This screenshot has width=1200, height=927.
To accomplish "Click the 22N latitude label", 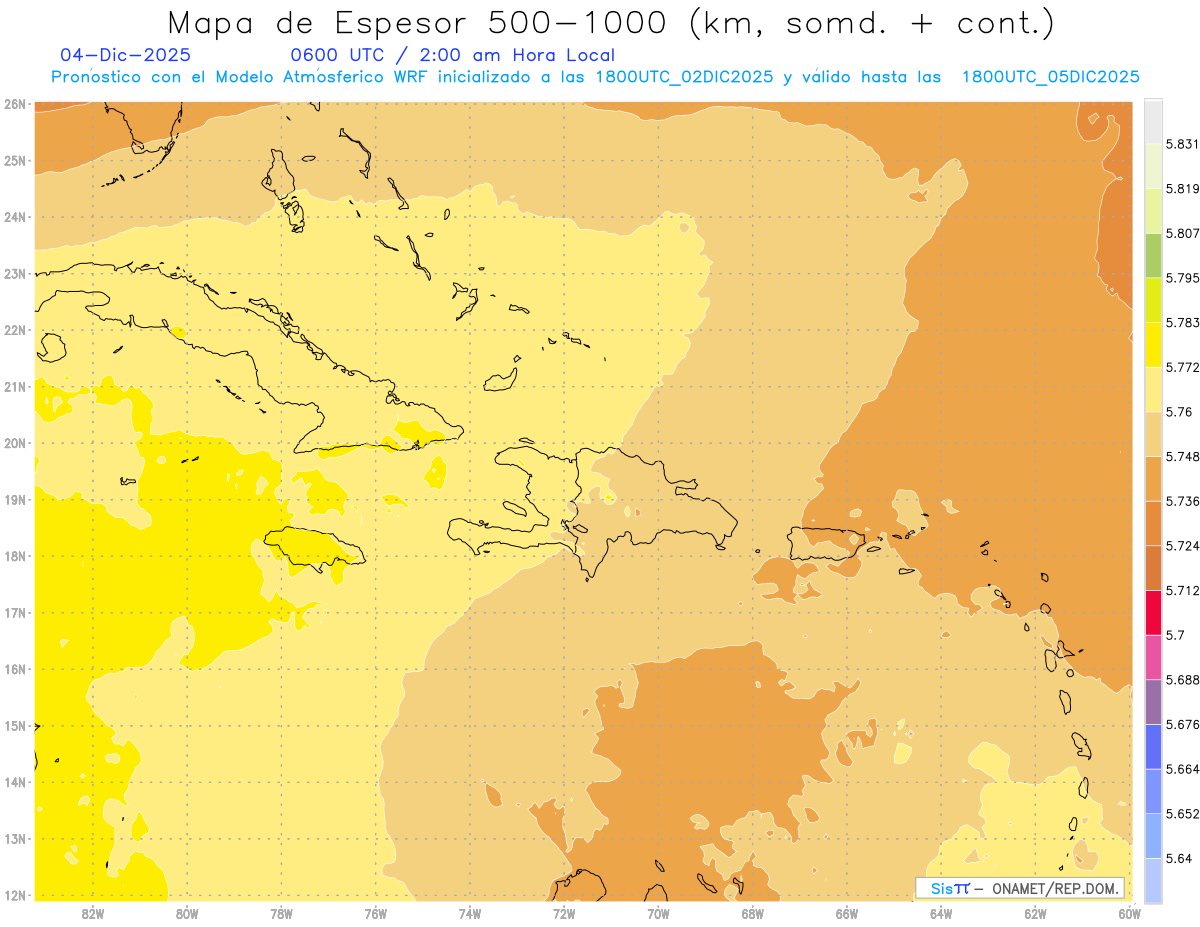I will click(14, 330).
